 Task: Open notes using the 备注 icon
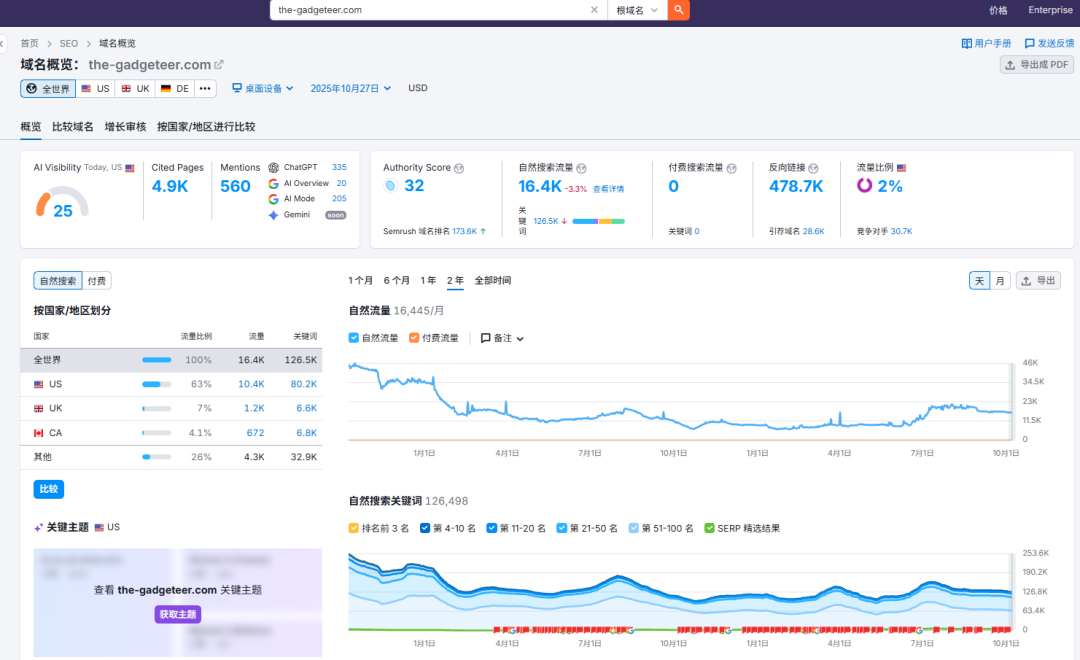point(486,338)
